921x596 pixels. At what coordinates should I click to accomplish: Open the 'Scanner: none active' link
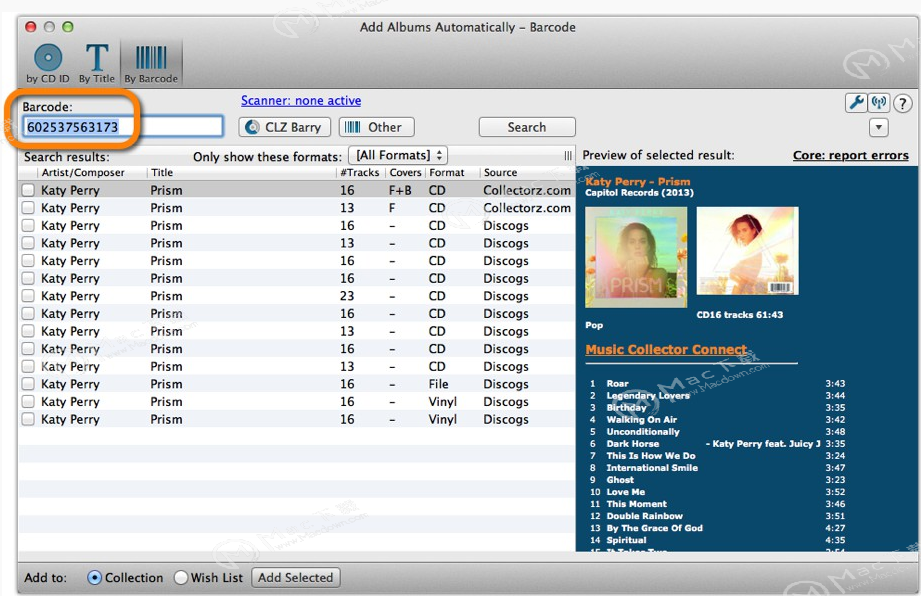[x=301, y=101]
